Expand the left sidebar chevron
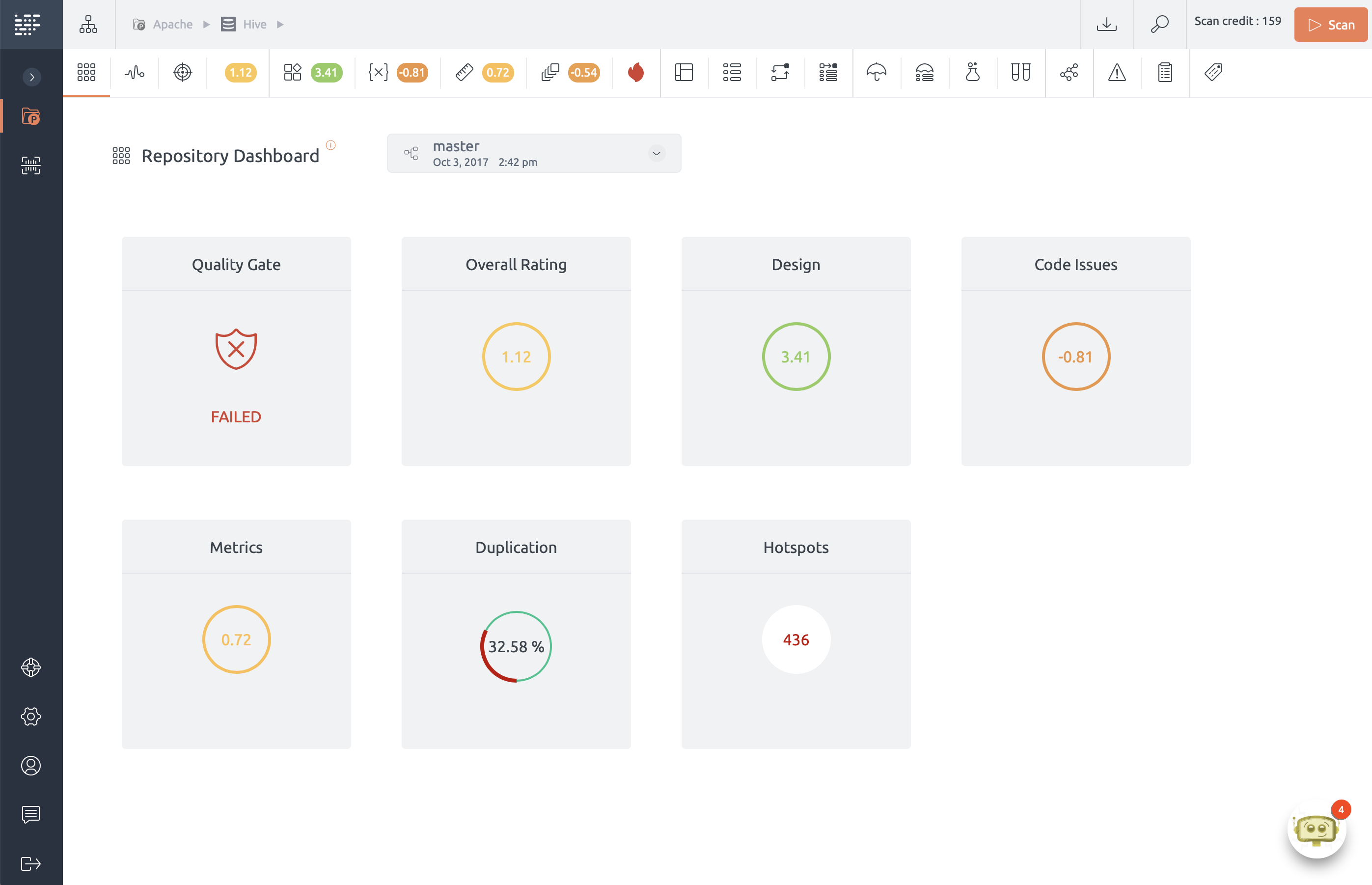This screenshot has width=1372, height=885. click(31, 77)
